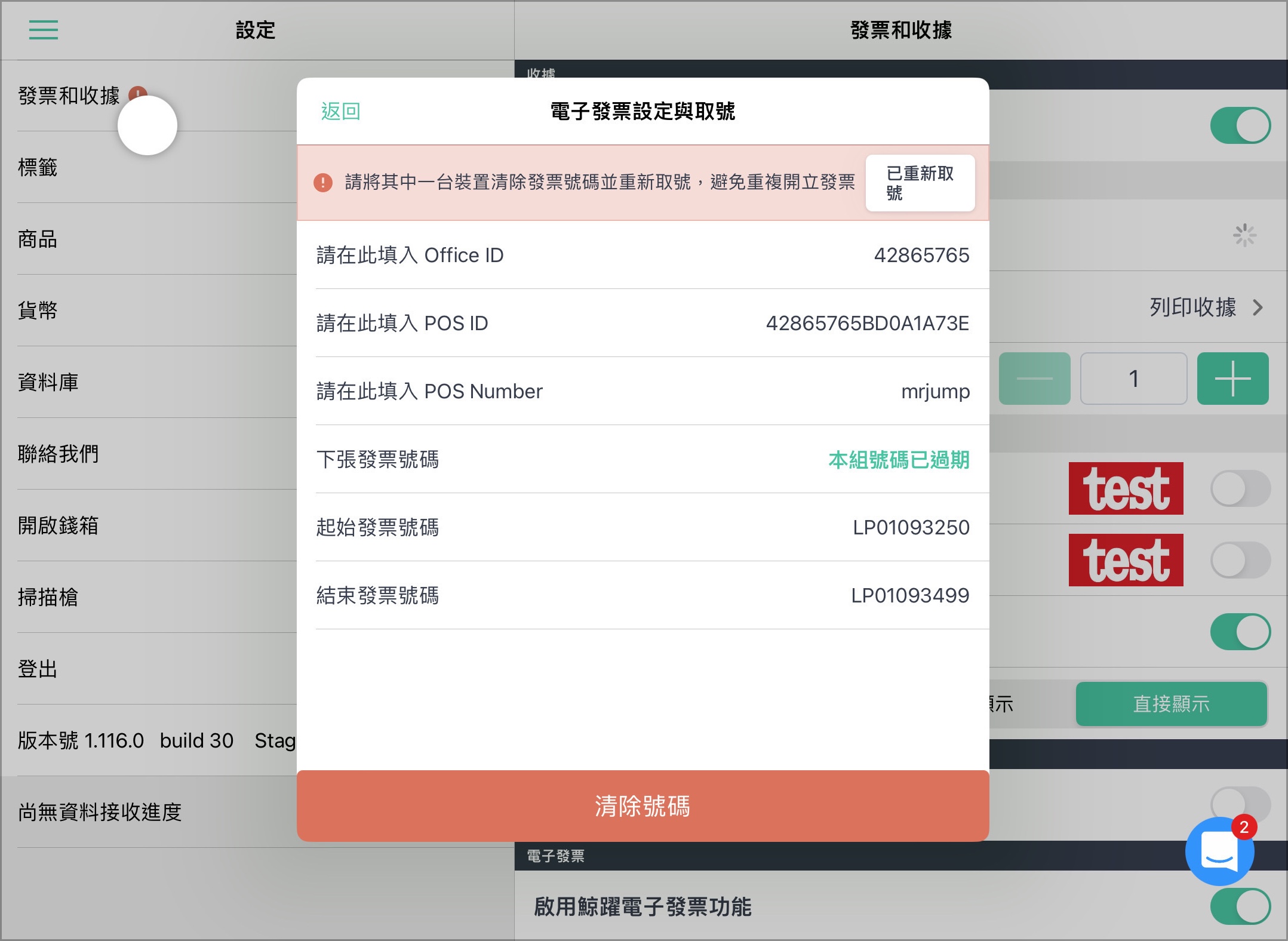Tap 返回 to go back
This screenshot has height=941, width=1288.
(340, 111)
